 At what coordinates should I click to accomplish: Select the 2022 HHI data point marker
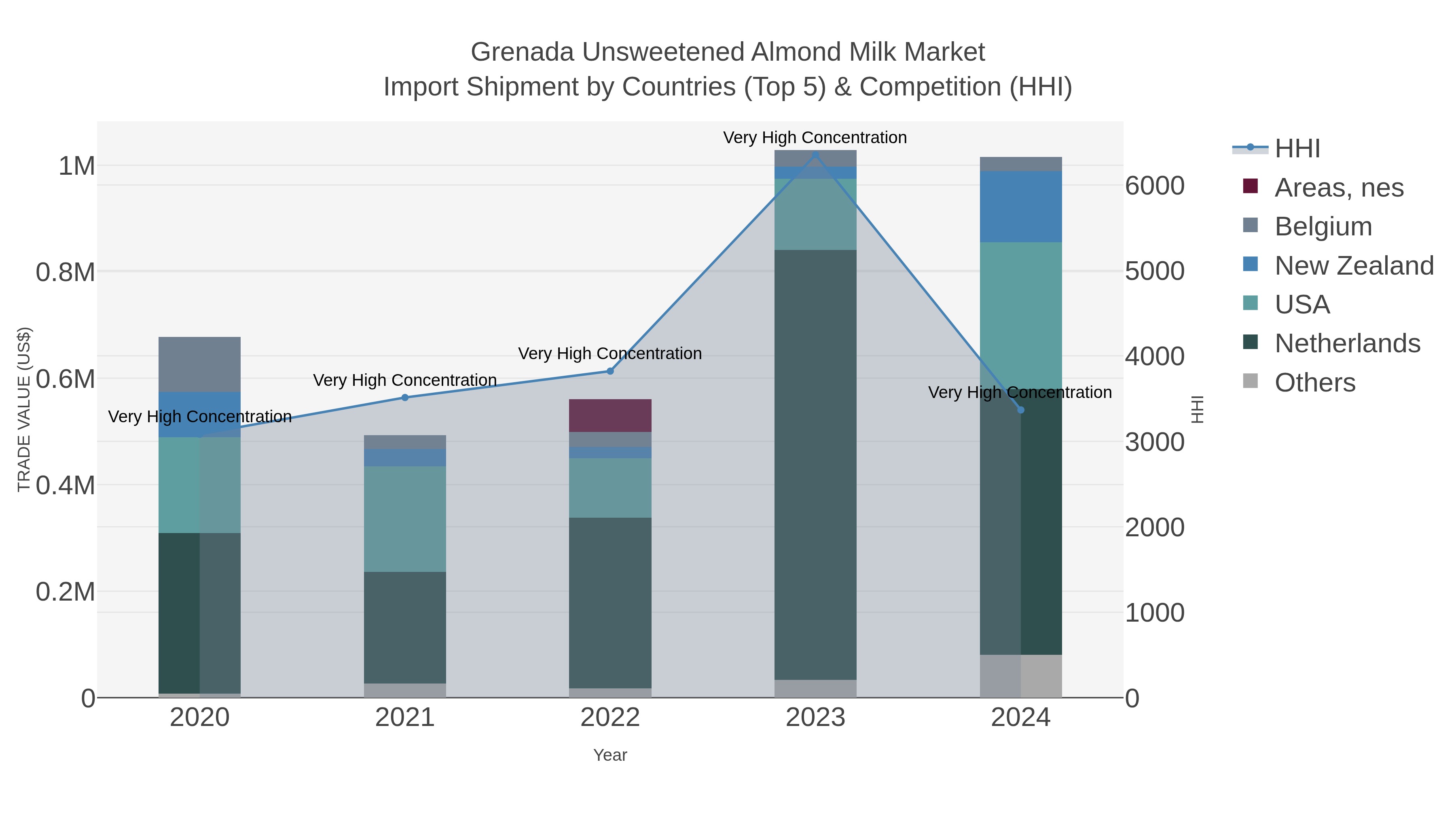coord(610,371)
